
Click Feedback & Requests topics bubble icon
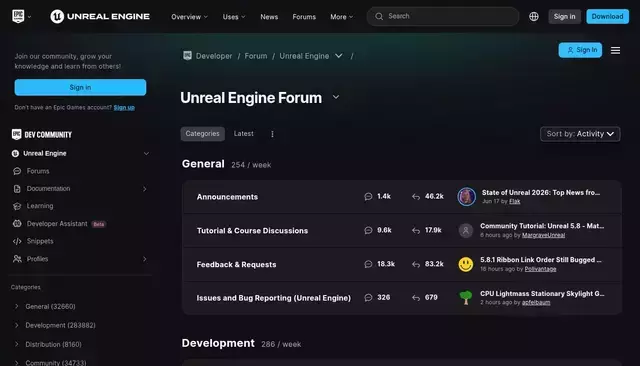point(368,264)
